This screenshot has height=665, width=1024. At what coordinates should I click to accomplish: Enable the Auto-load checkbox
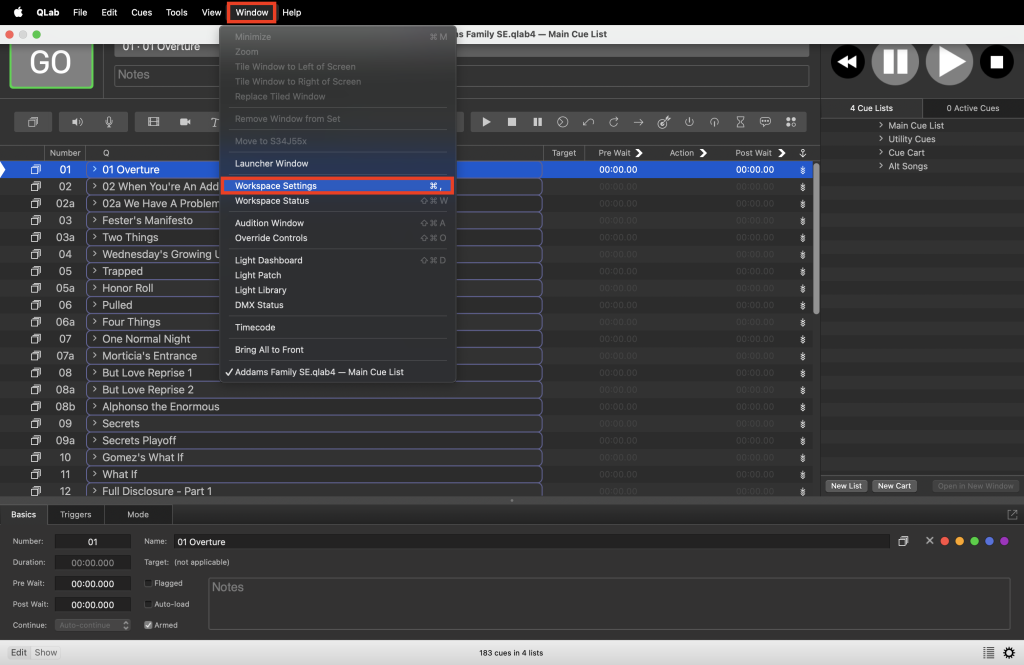click(x=148, y=604)
